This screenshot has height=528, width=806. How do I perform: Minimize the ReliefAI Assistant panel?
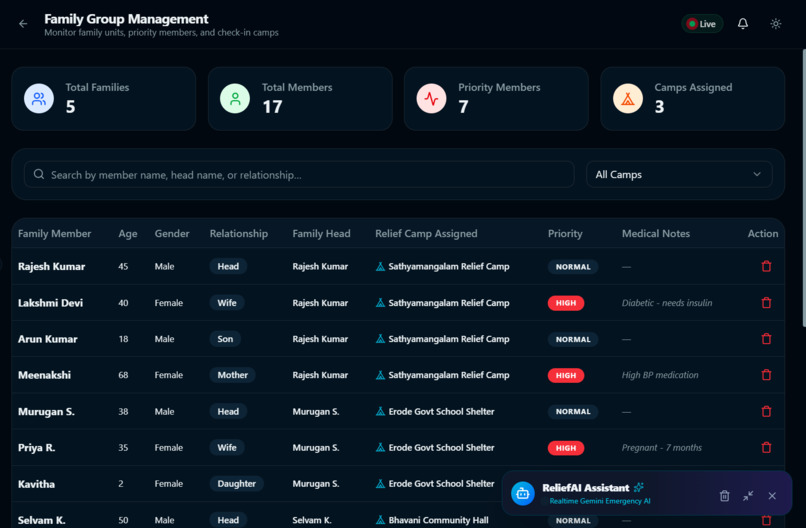[748, 496]
